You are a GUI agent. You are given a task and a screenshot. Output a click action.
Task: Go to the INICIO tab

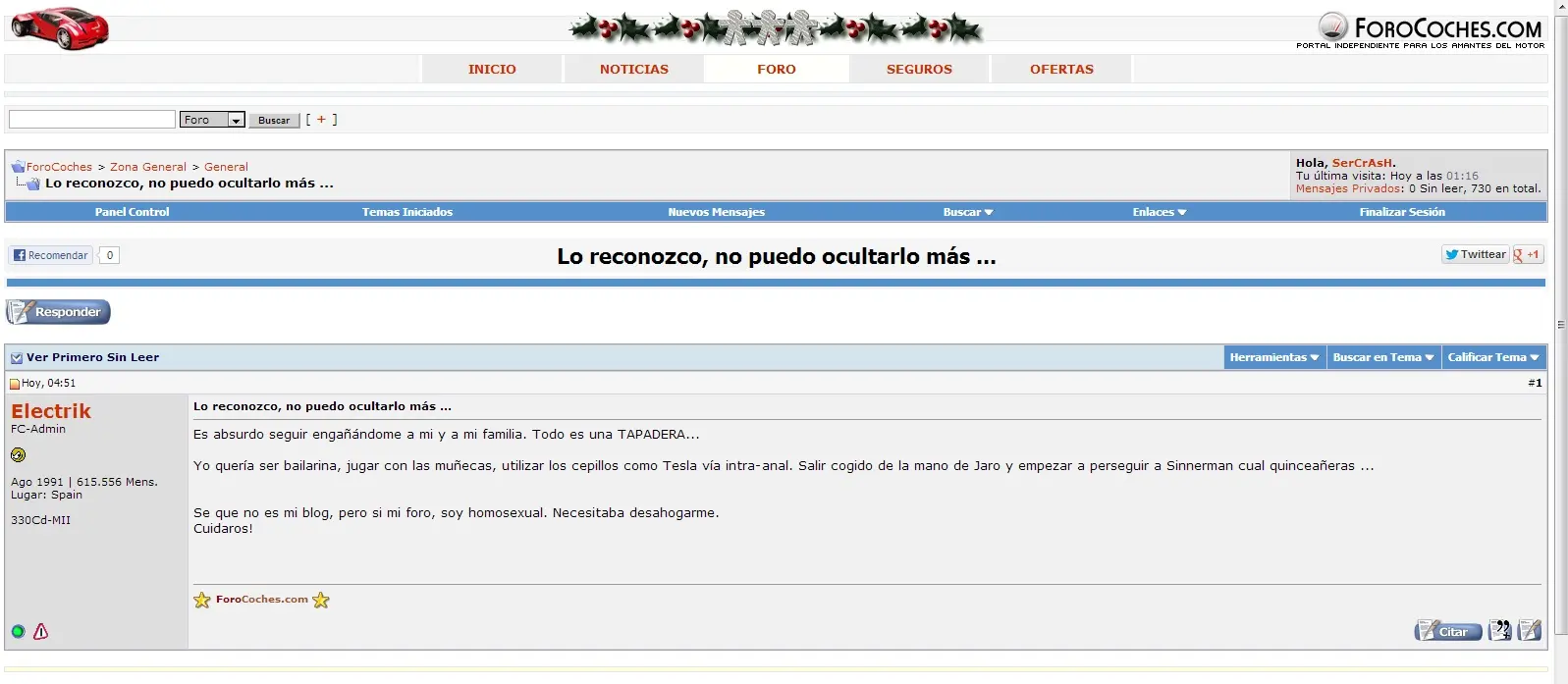point(492,69)
